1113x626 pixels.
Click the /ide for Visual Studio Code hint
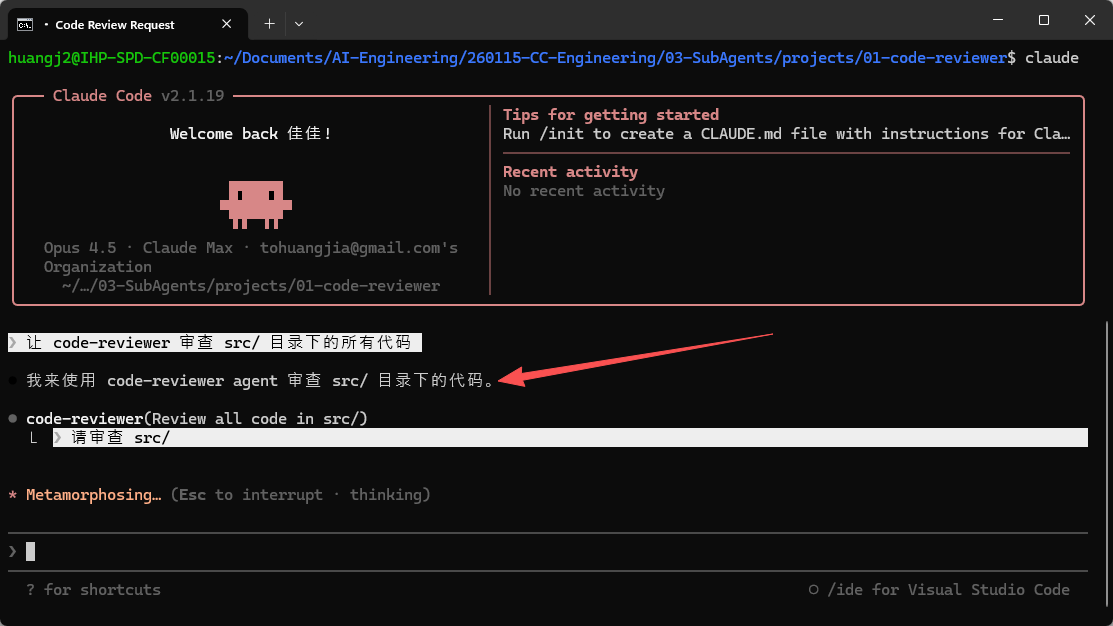pos(948,590)
